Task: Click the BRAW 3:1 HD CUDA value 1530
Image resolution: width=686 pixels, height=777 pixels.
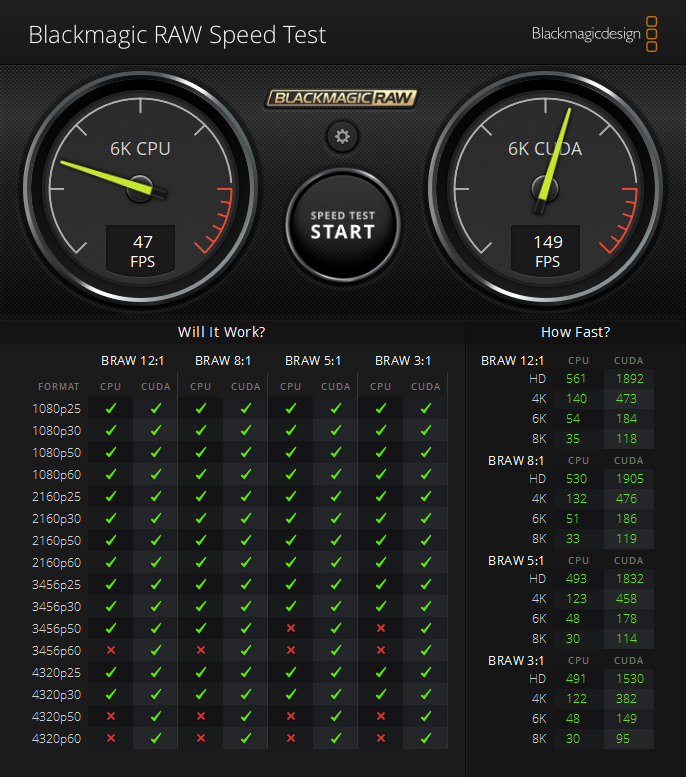Action: [629, 679]
